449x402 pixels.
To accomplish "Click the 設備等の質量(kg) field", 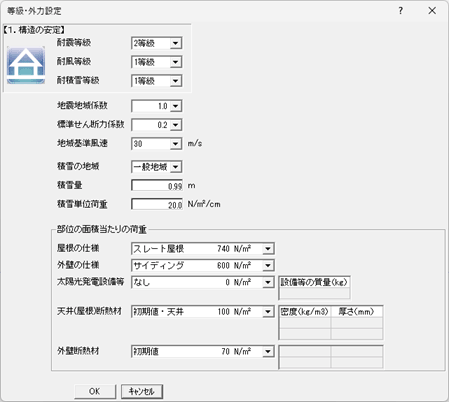I will tap(314, 293).
